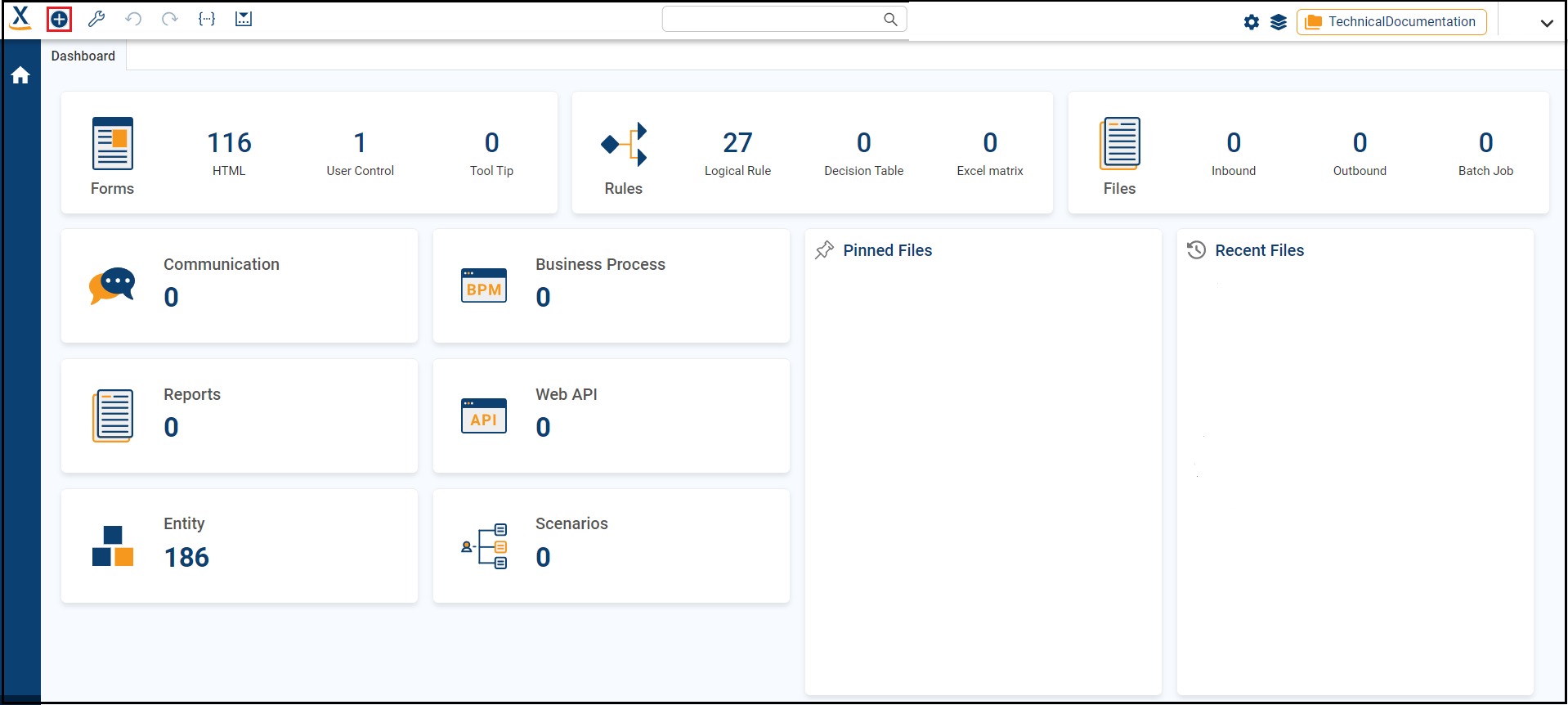The image size is (1568, 705).
Task: Open the wrench tools icon
Action: 96,19
